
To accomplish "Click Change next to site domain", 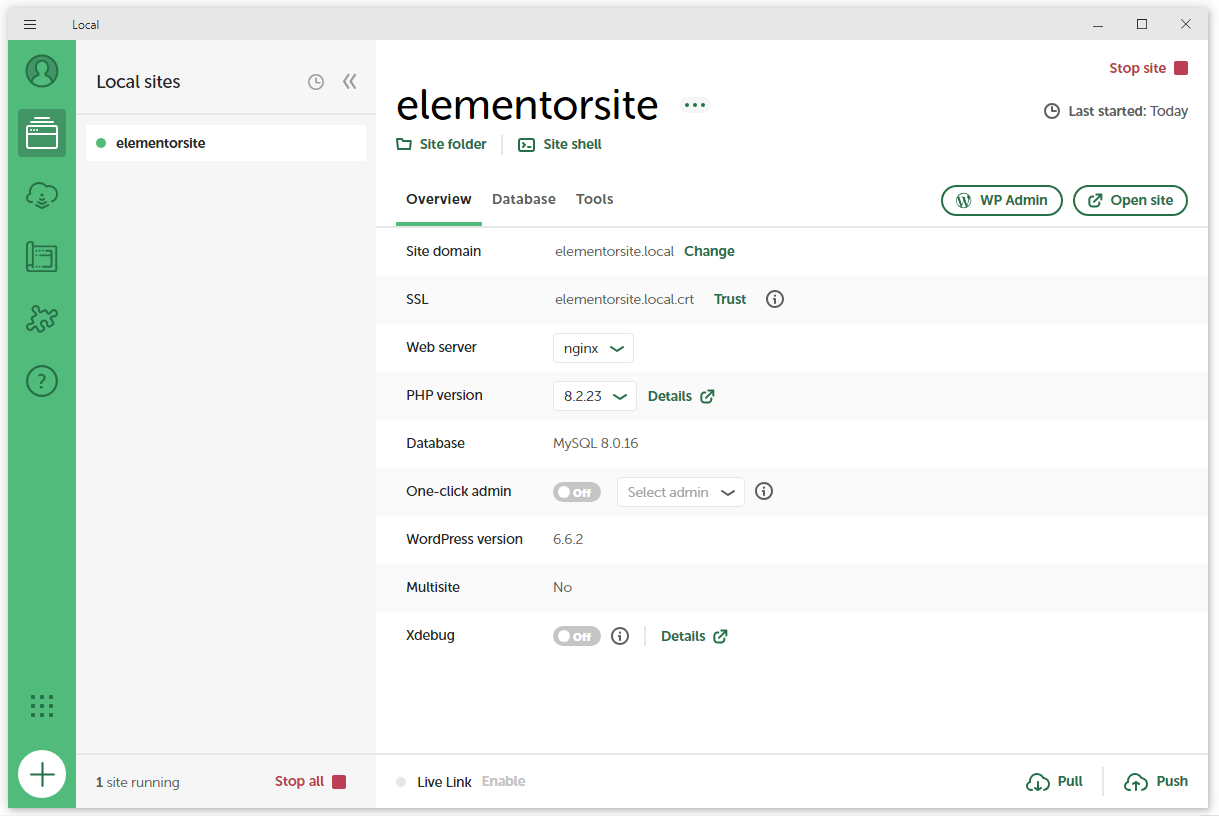I will point(709,251).
